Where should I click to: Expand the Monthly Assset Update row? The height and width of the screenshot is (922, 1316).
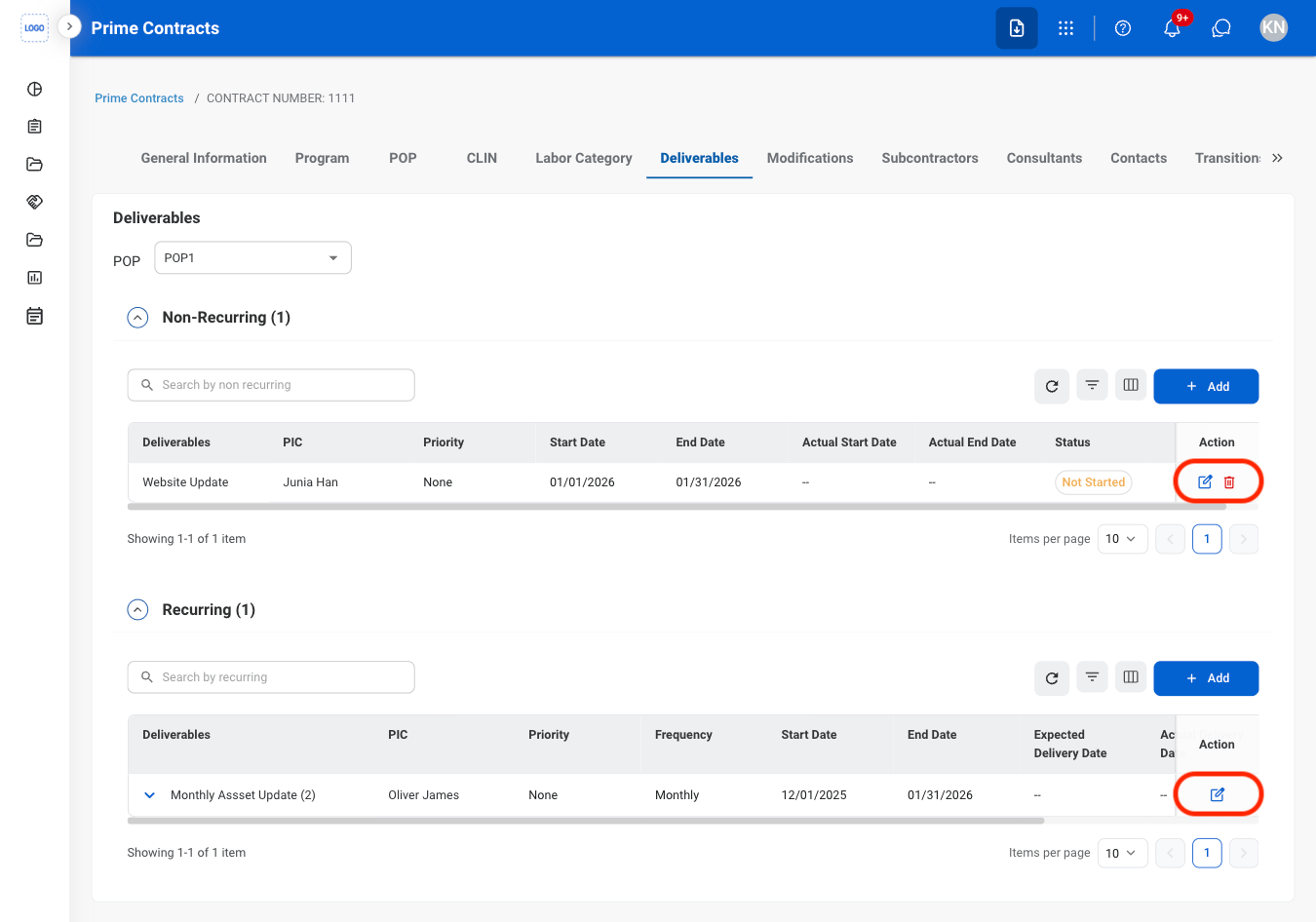pyautogui.click(x=150, y=795)
